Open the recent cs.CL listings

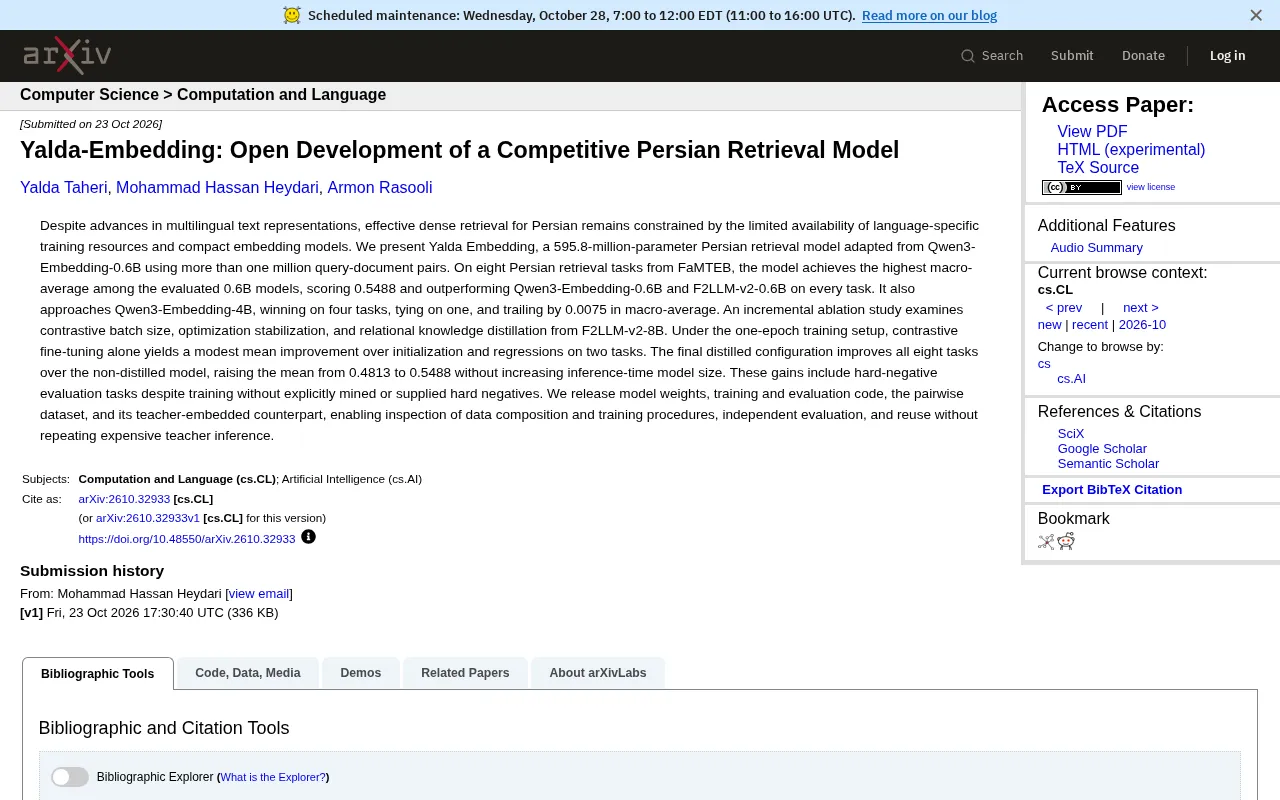click(1090, 325)
